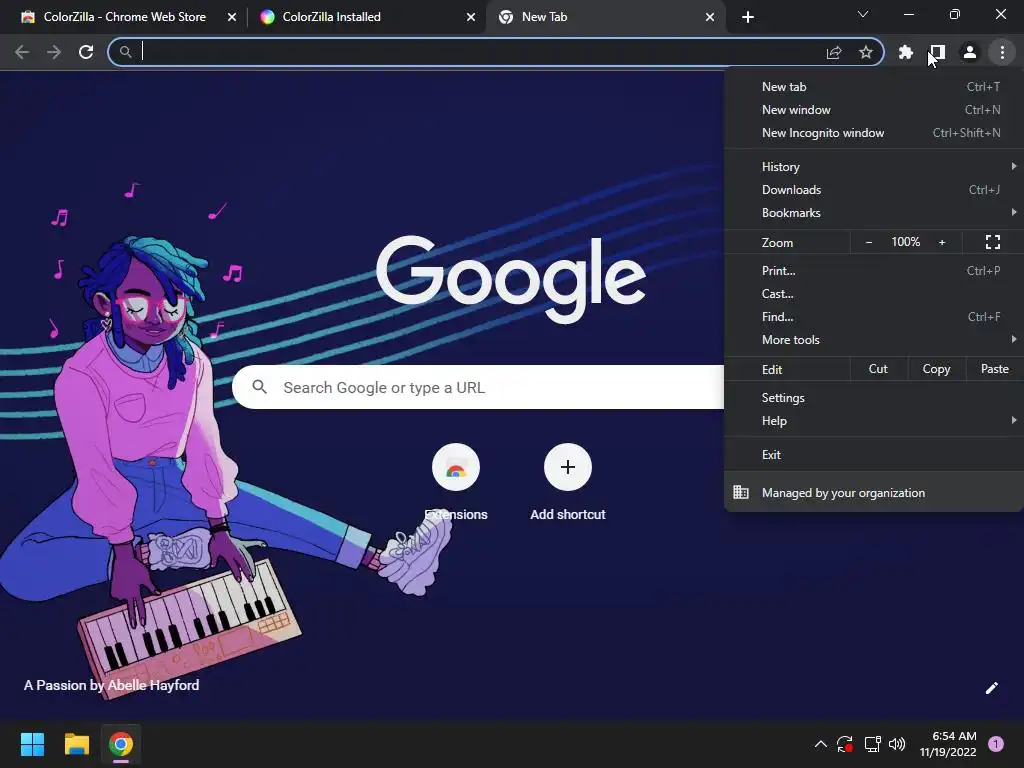Select Print... in the menu
Viewport: 1024px width, 768px height.
point(874,270)
